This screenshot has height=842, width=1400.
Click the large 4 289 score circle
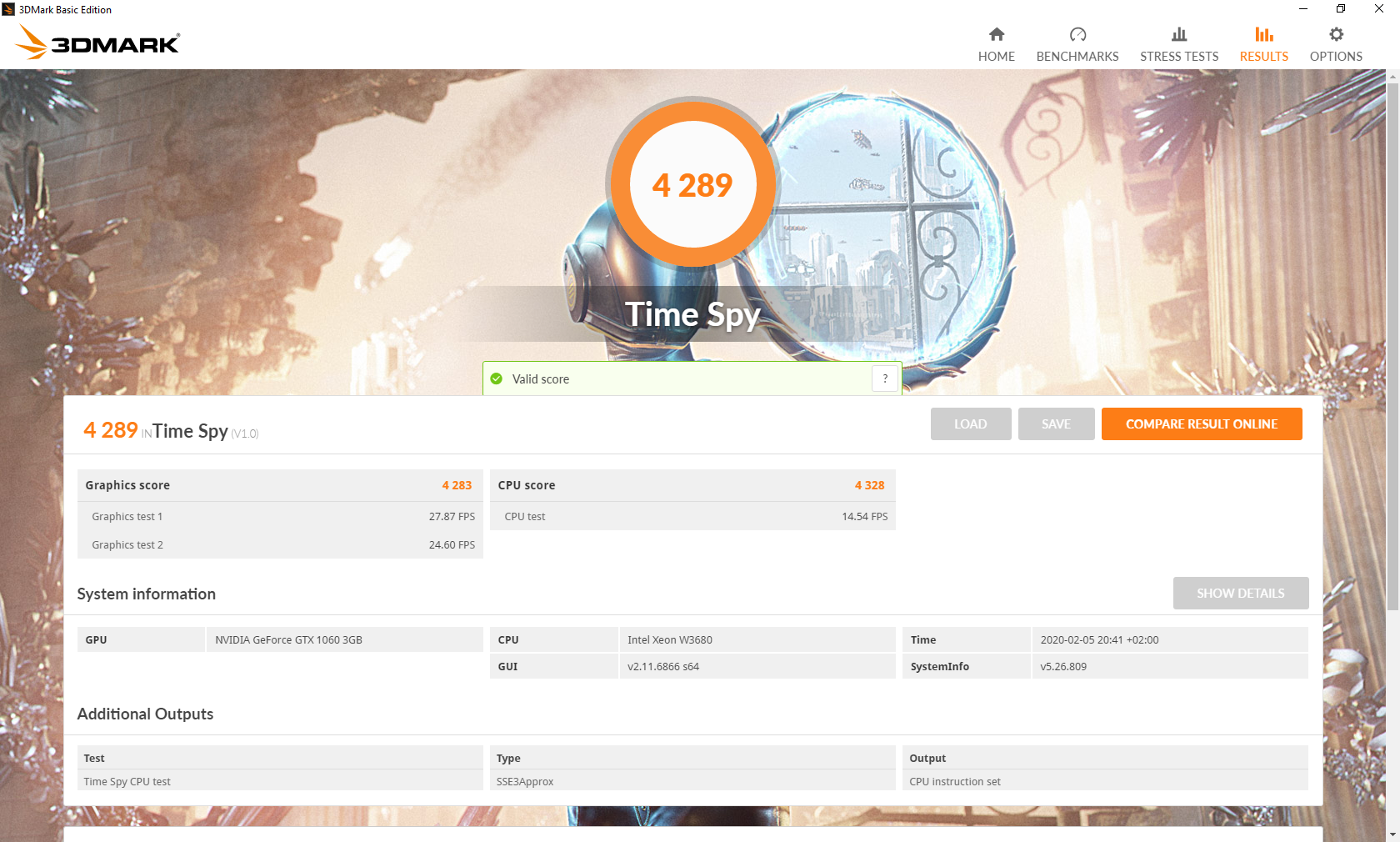(x=692, y=183)
